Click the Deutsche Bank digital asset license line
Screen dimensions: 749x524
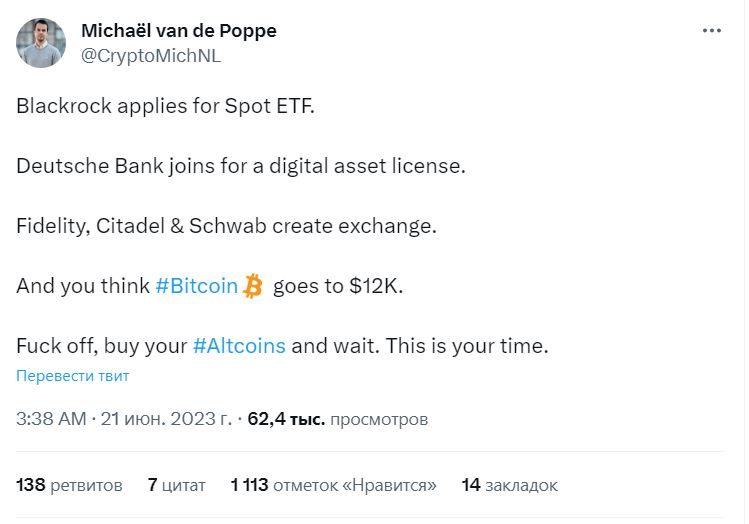point(241,166)
